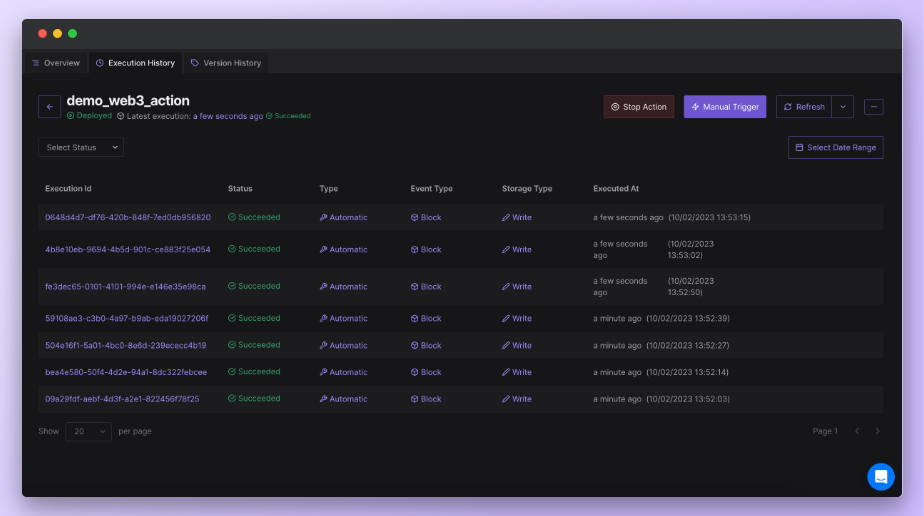This screenshot has height=516, width=924.
Task: Click the yellow macOS minimize button
Action: pyautogui.click(x=57, y=34)
